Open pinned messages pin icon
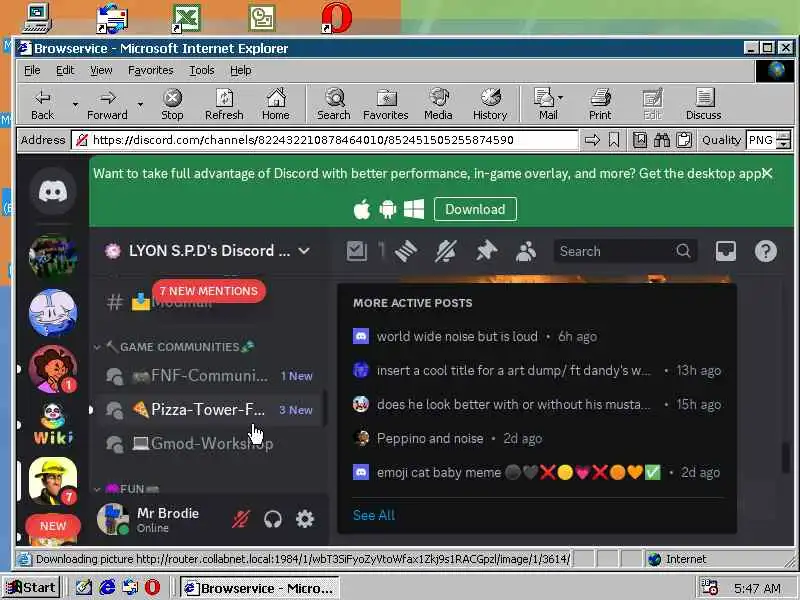The width and height of the screenshot is (800, 600). coord(486,251)
